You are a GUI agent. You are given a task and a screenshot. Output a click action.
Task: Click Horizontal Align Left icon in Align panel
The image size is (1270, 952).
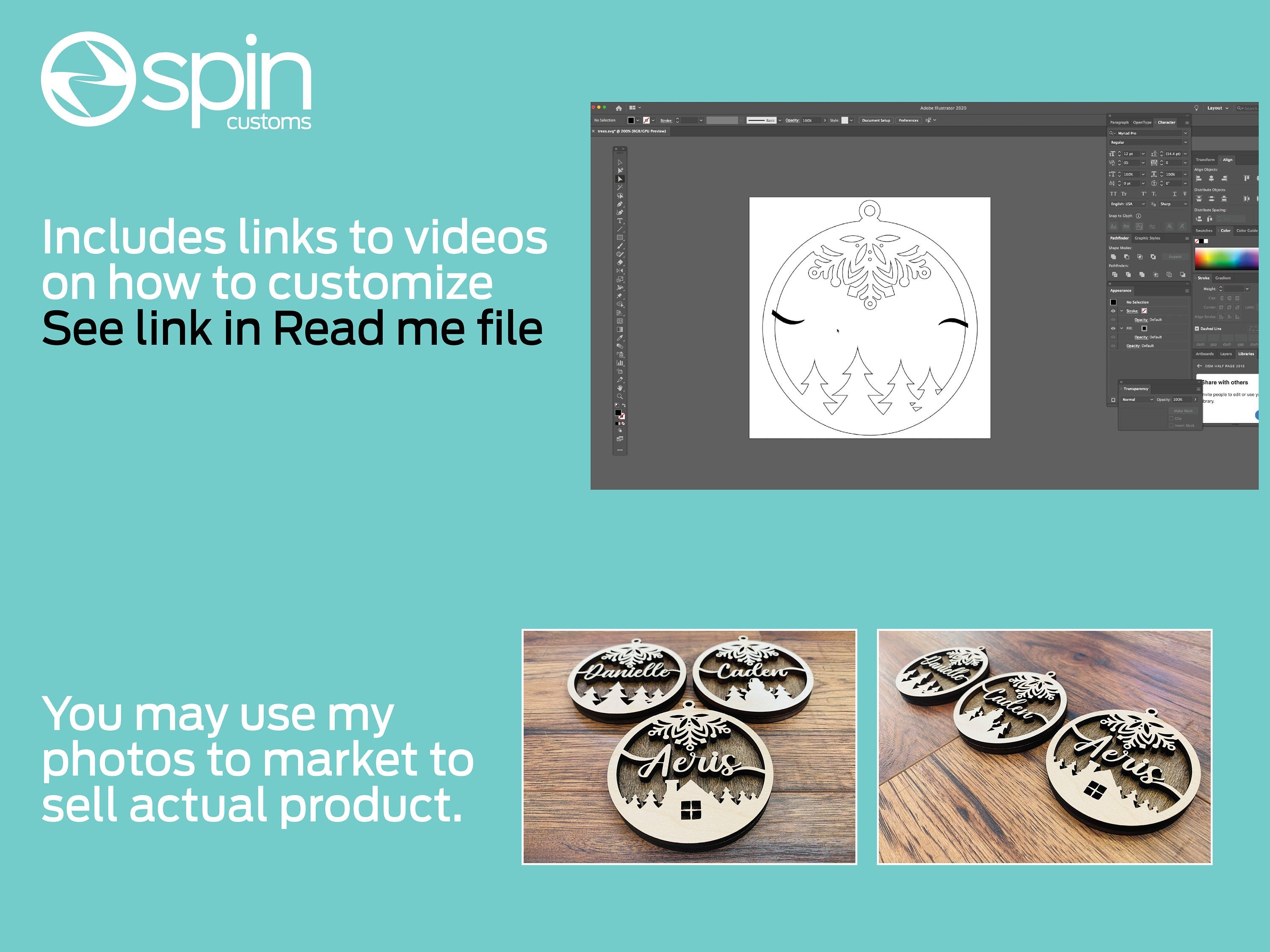[1199, 179]
